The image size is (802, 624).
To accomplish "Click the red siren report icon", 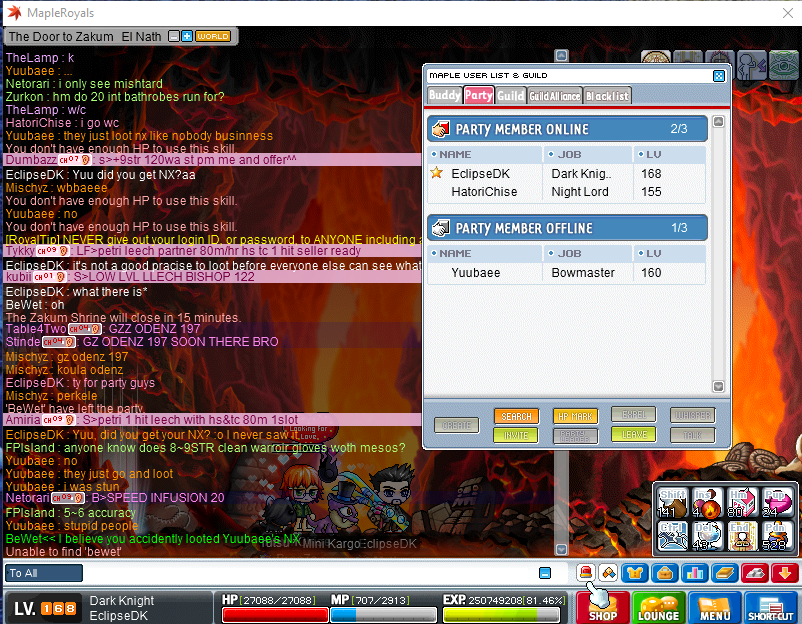I will click(586, 573).
